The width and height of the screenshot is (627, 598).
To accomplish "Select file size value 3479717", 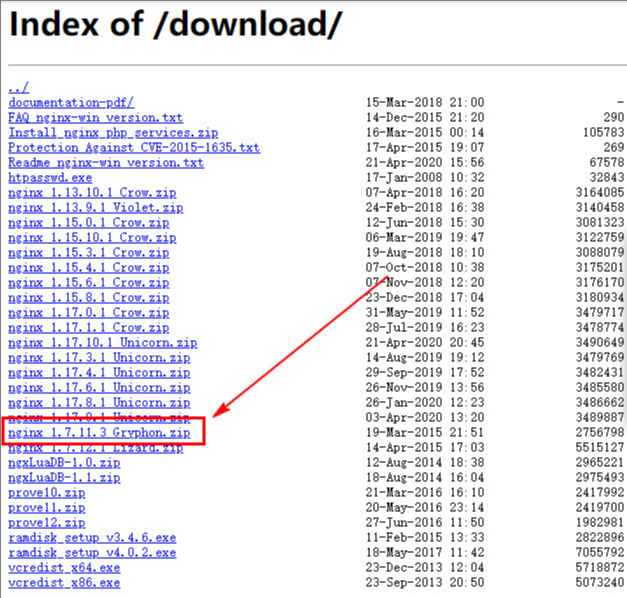I will pos(600,312).
